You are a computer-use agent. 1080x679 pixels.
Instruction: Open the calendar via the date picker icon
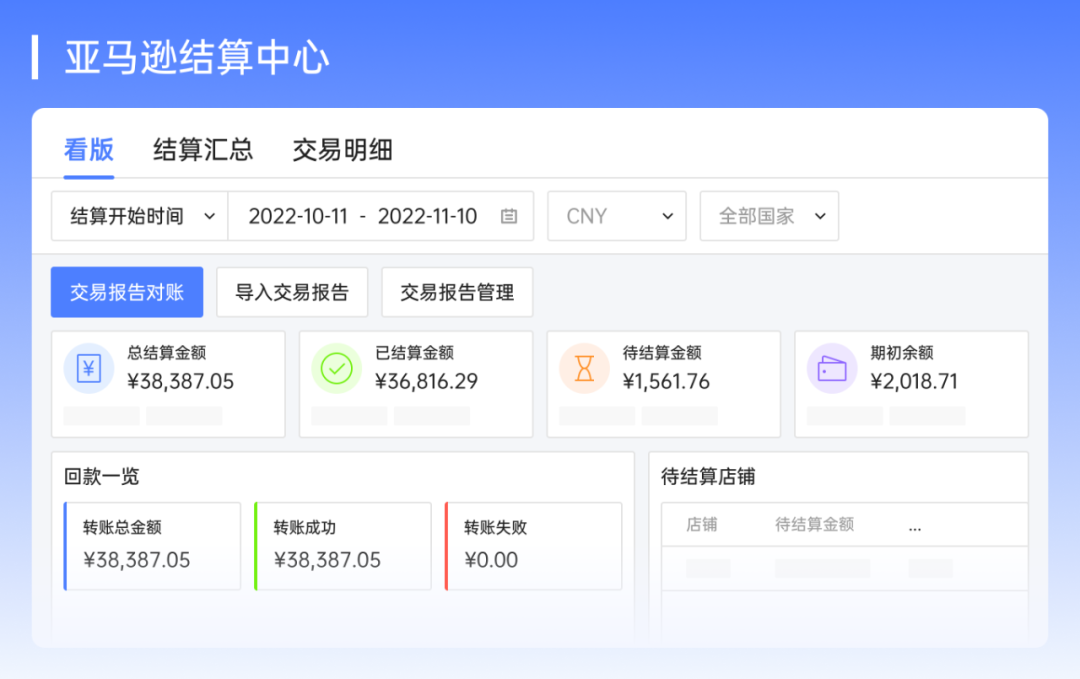pyautogui.click(x=509, y=216)
